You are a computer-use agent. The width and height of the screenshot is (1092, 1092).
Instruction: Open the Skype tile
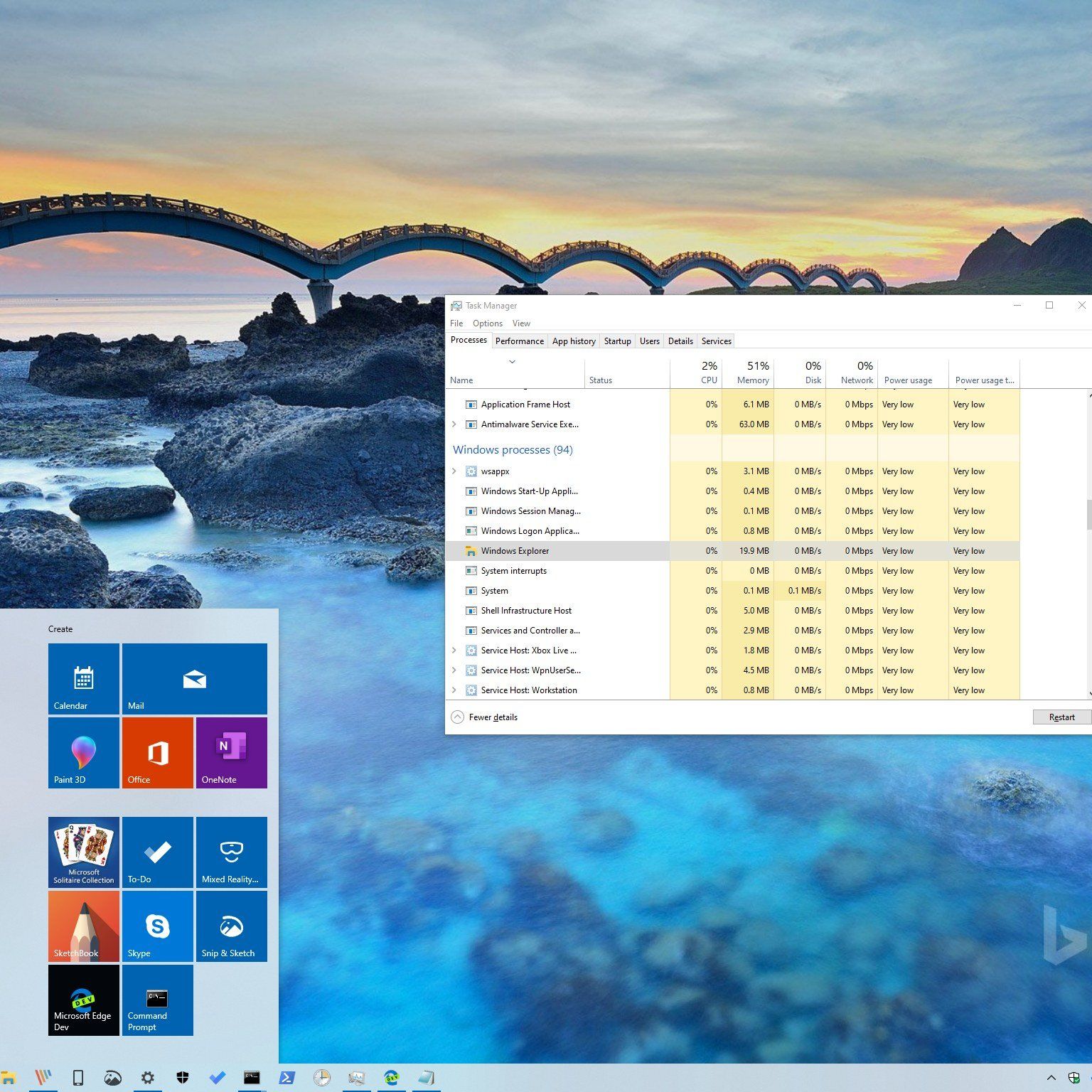click(x=157, y=926)
